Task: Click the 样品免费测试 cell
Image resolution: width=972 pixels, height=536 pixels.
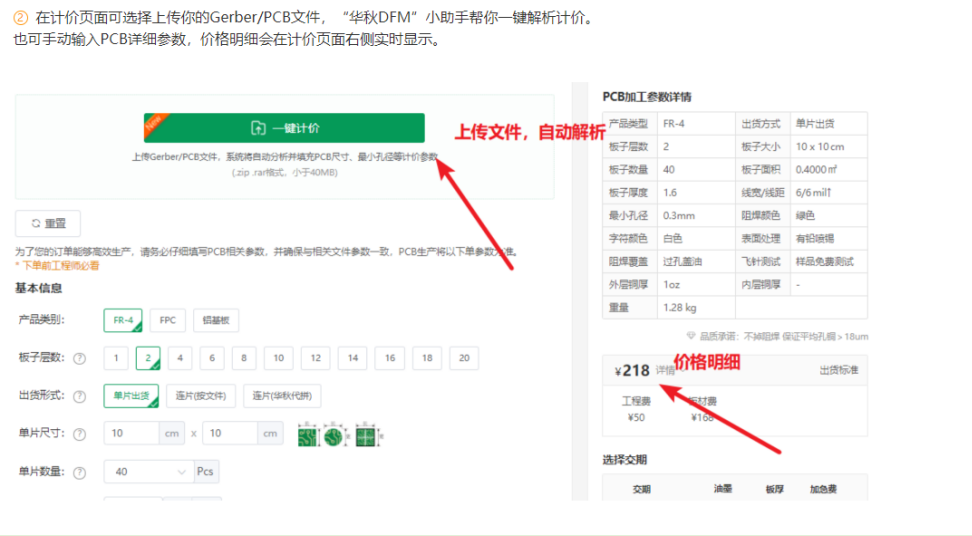Action: (829, 261)
